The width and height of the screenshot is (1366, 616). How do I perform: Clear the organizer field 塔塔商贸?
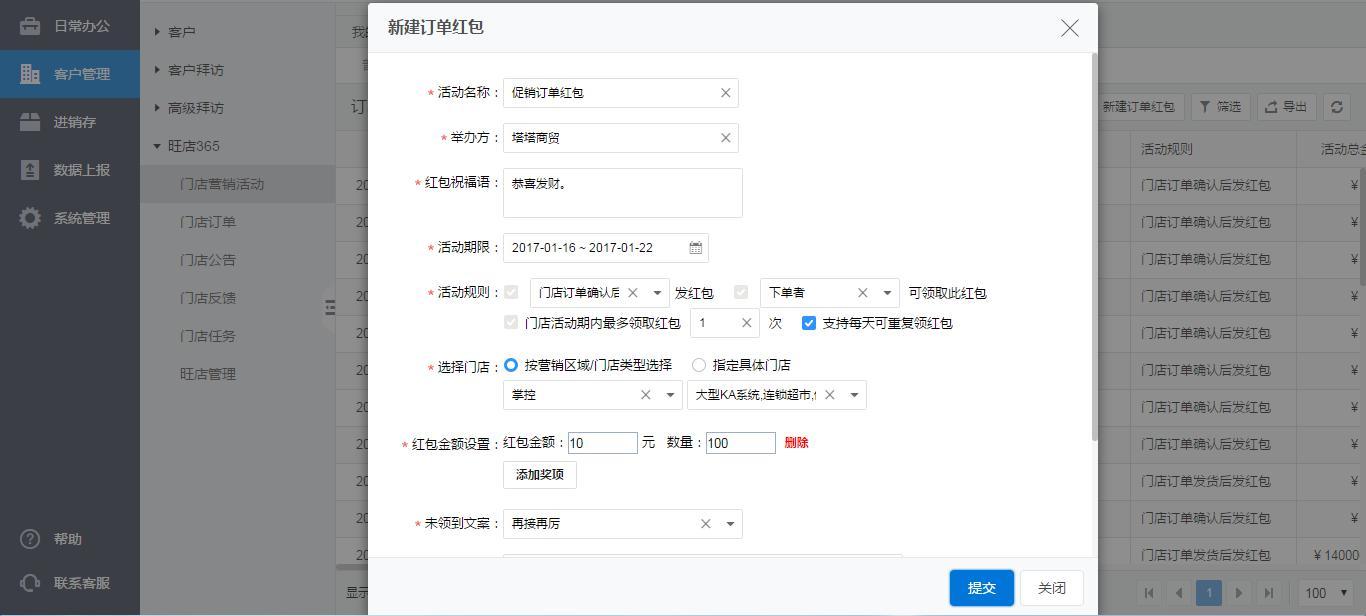(725, 138)
